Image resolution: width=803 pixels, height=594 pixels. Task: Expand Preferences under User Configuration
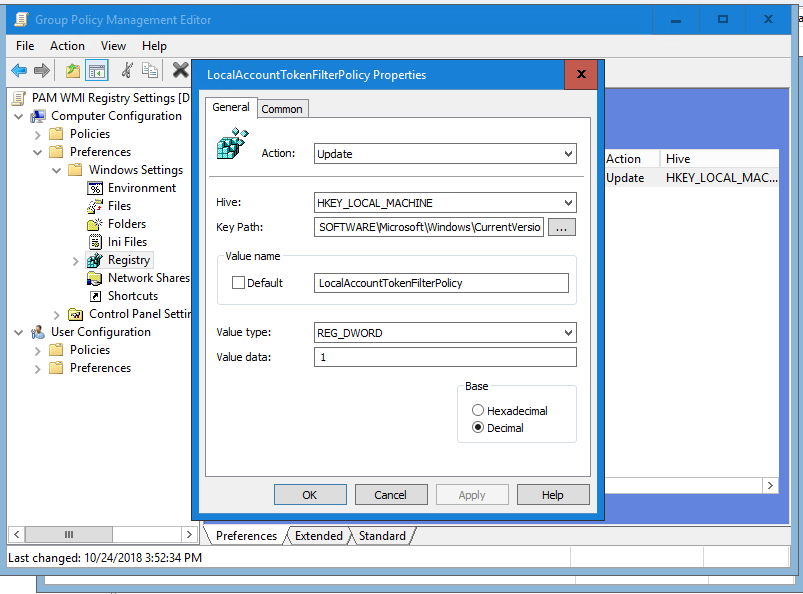[x=37, y=369]
